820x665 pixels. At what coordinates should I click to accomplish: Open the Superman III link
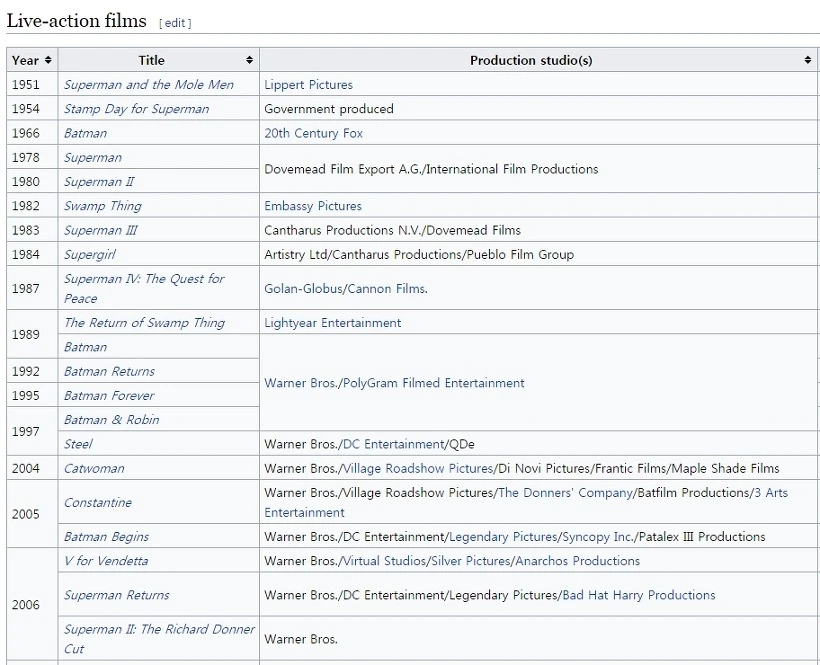pyautogui.click(x=100, y=231)
